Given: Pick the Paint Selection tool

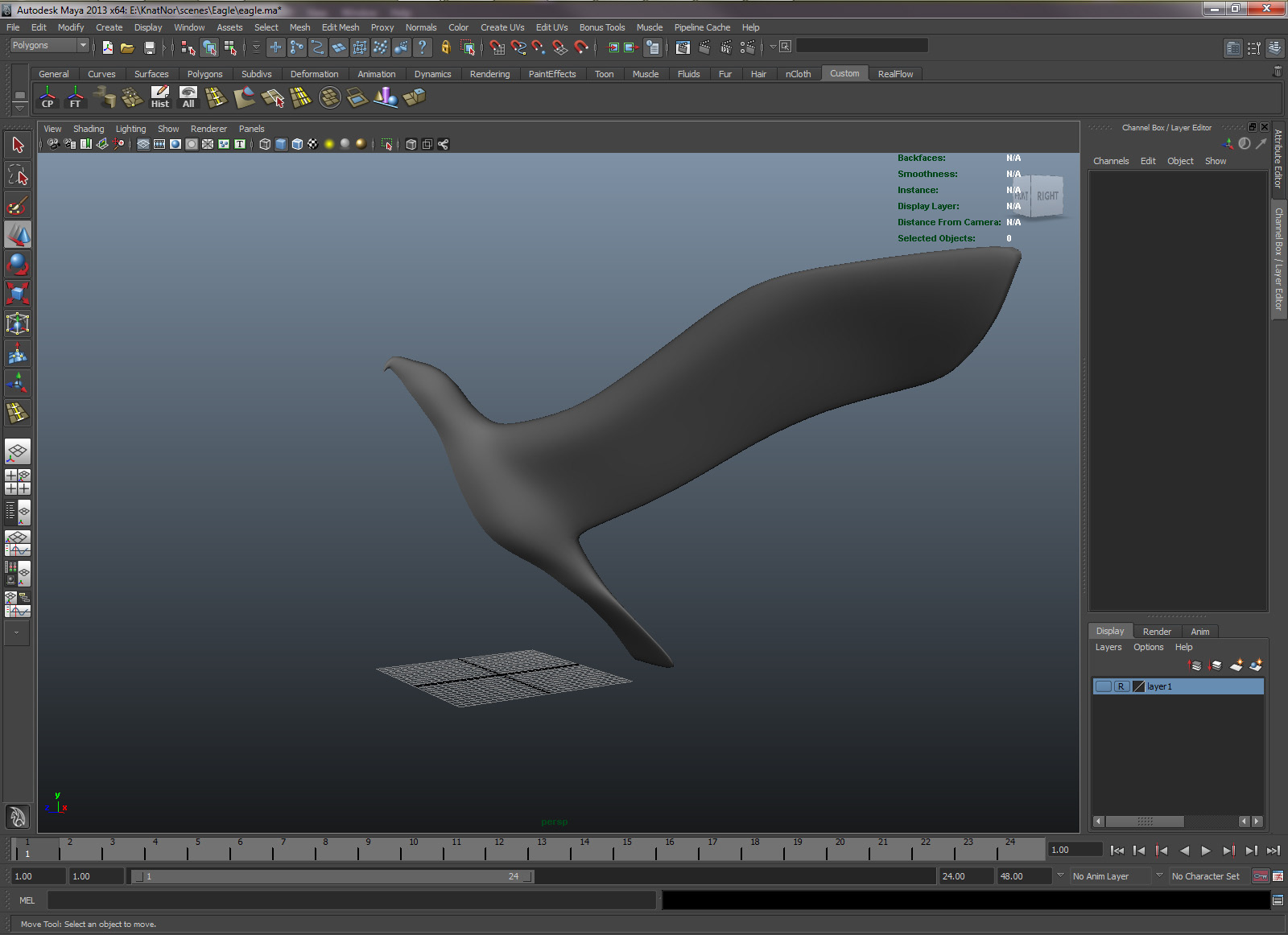Looking at the screenshot, I should pyautogui.click(x=18, y=206).
